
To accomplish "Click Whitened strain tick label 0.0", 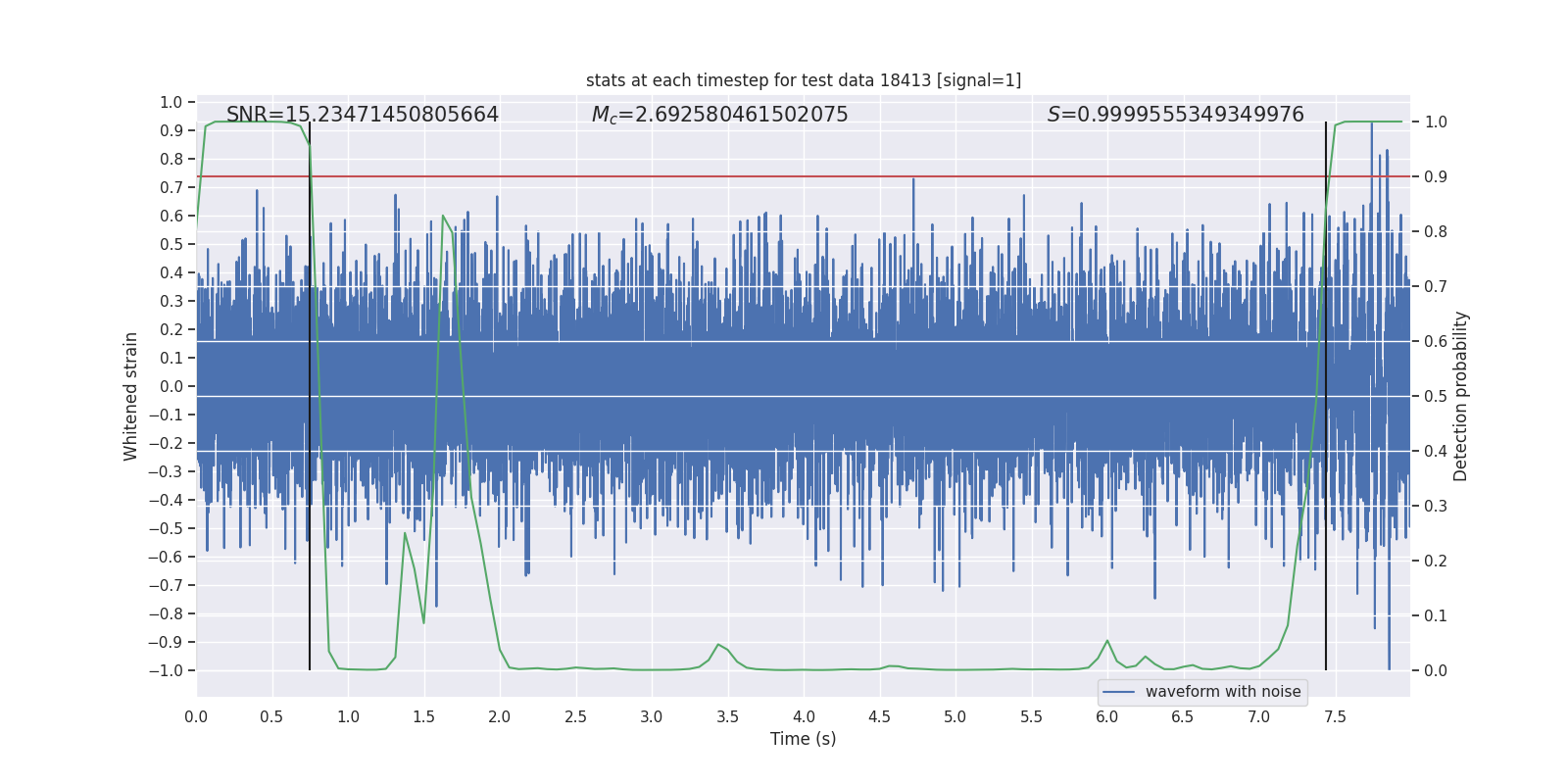I will 171,386.
